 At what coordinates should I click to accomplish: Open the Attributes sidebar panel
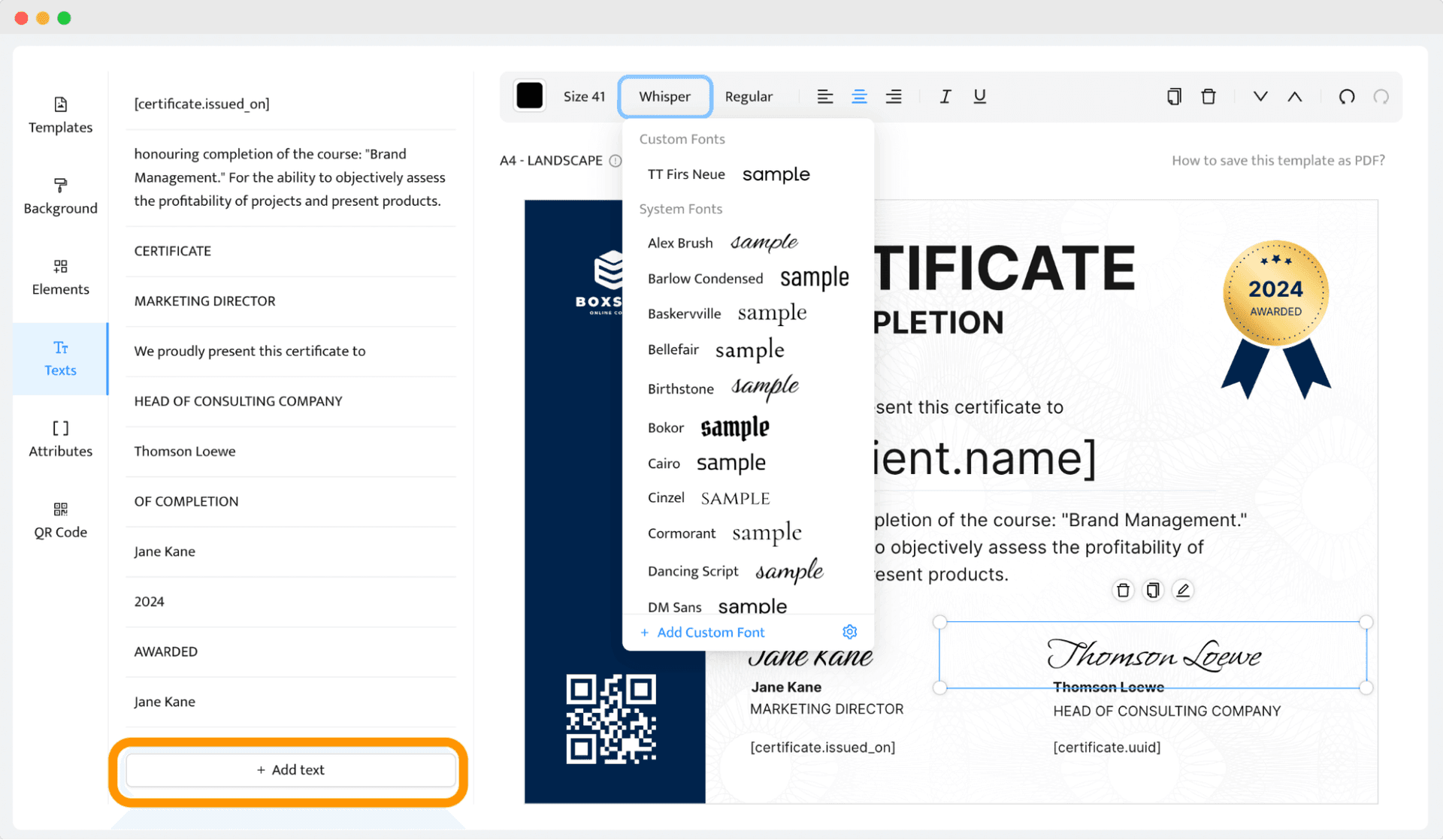(x=60, y=440)
